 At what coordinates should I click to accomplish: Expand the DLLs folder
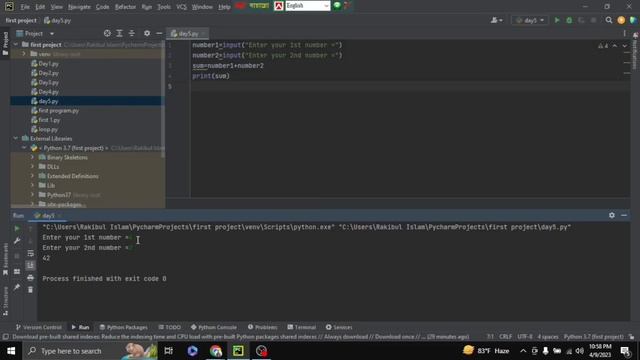(x=33, y=167)
